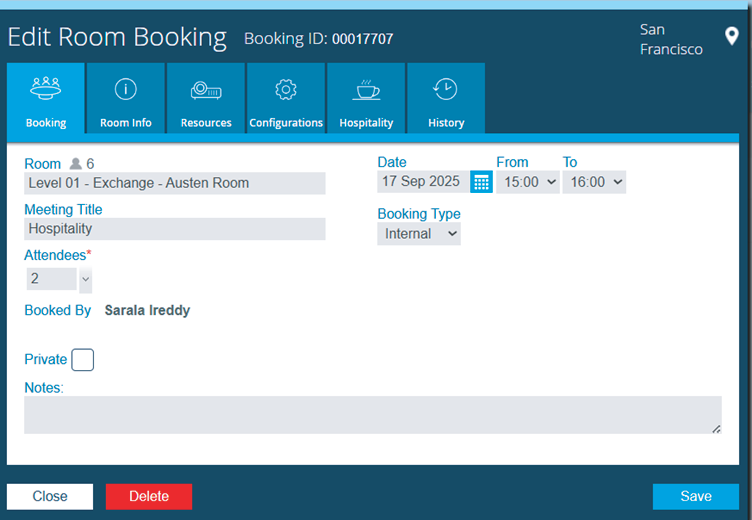The image size is (752, 520).
Task: Open the Attendees count dropdown
Action: (85, 279)
